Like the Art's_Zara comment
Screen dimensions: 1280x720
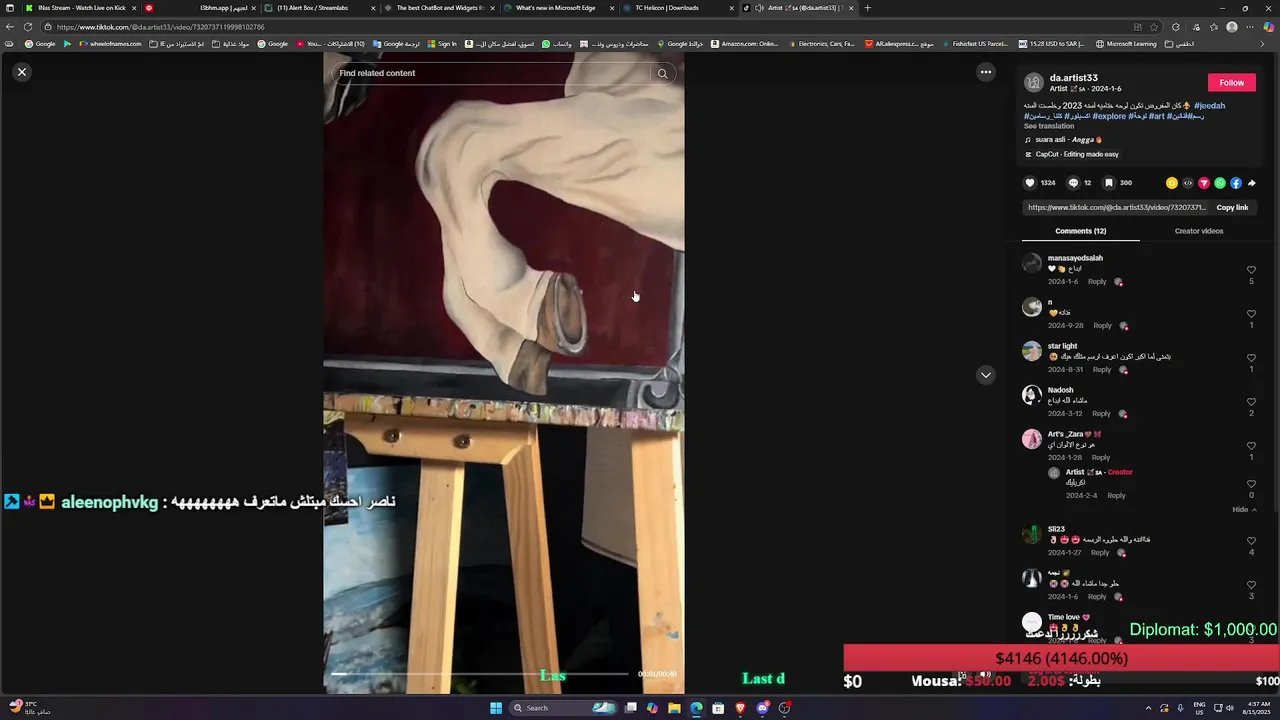pos(1251,446)
